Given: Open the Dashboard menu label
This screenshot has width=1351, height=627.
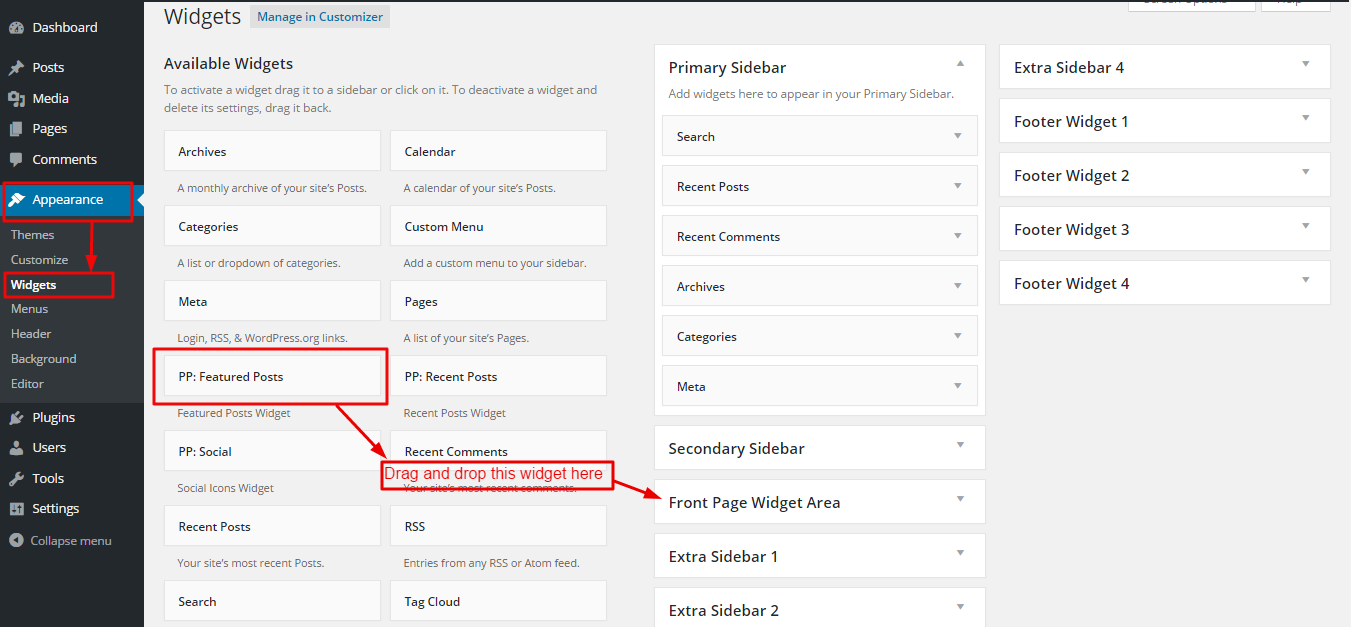Looking at the screenshot, I should (65, 28).
